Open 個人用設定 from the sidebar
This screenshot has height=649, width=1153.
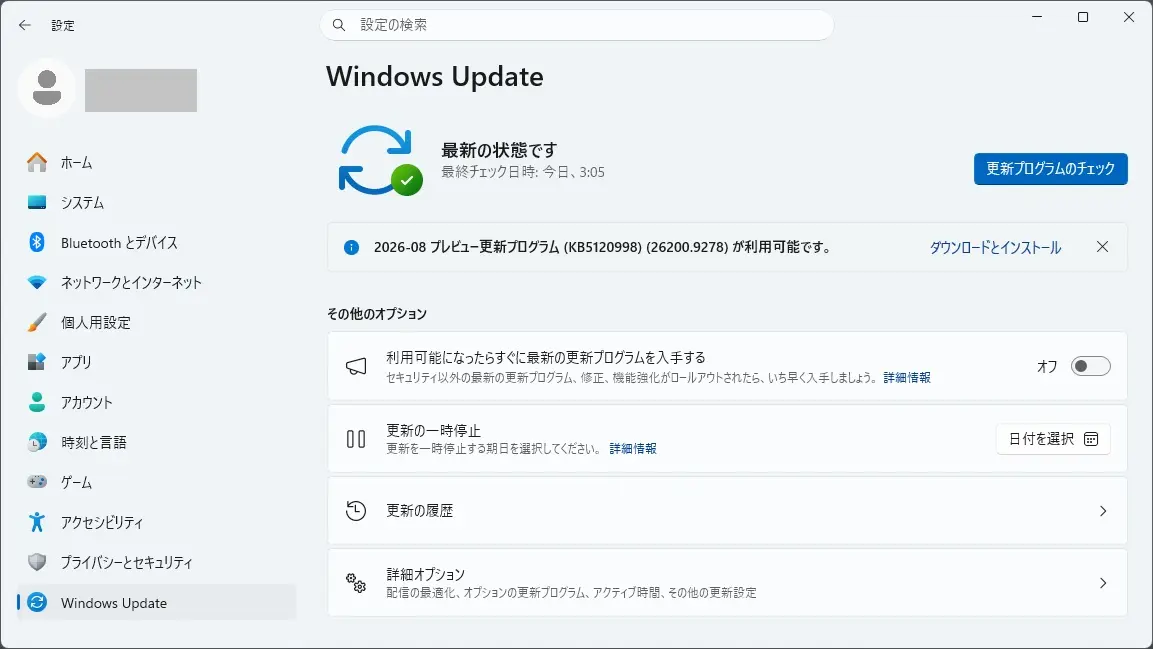156,322
